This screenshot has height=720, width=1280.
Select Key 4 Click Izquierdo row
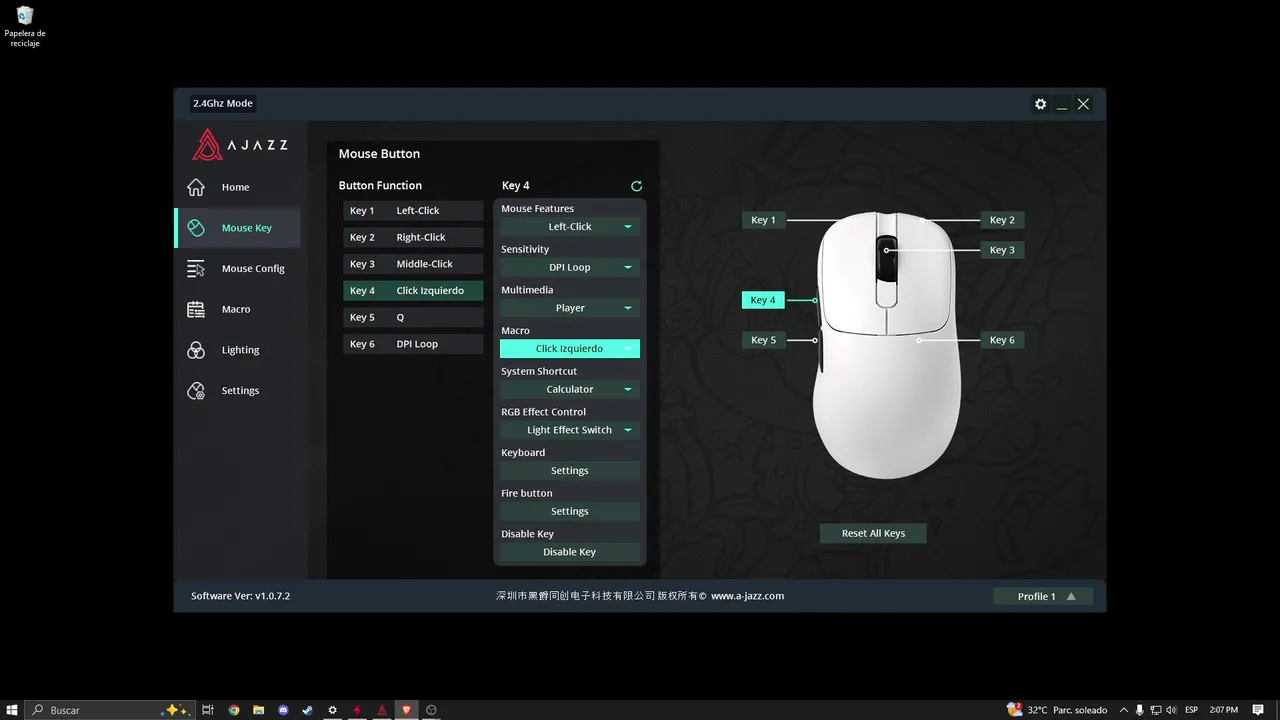pyautogui.click(x=413, y=291)
